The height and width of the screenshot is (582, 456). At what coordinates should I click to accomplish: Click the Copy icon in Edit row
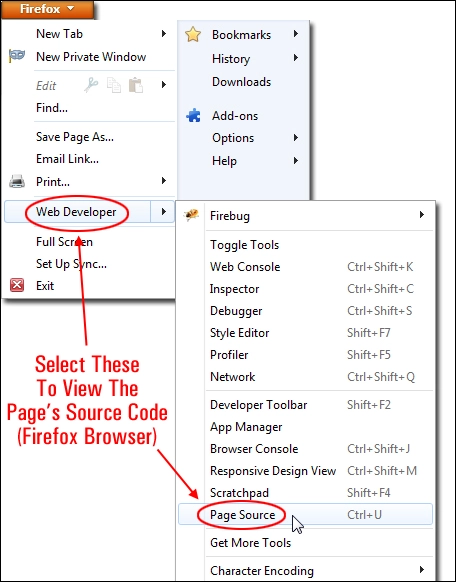(114, 85)
